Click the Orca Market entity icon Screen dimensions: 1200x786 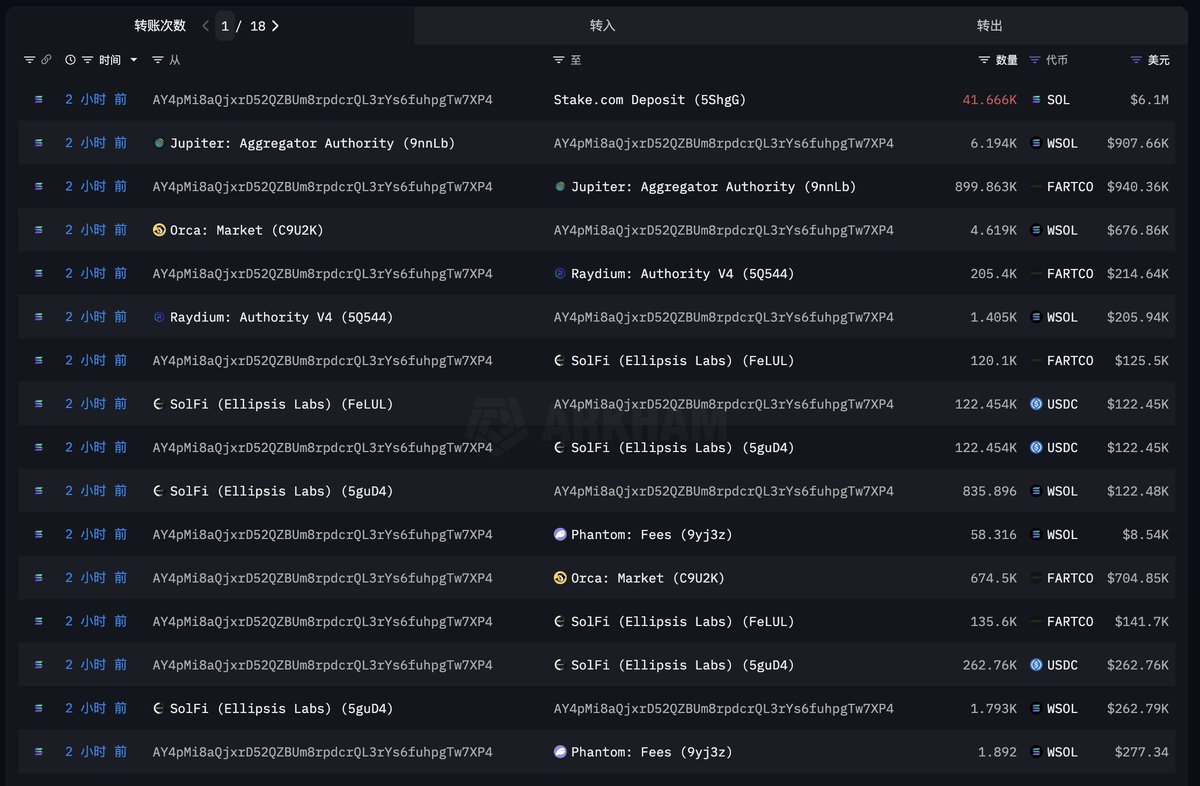pos(159,230)
